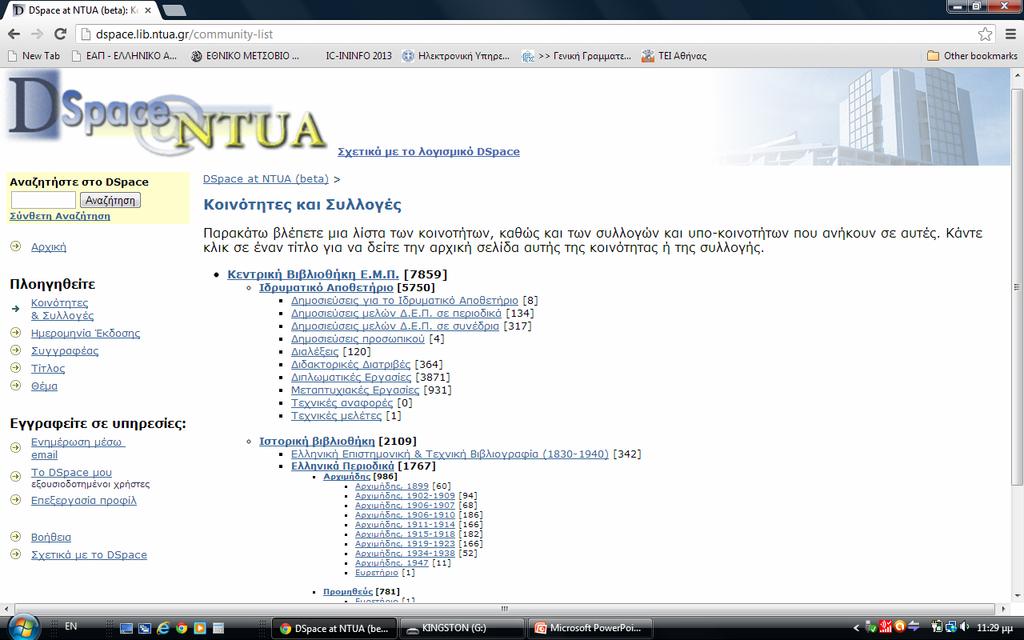Screen dimensions: 1024x640
Task: Open the EN language indicator on the taskbar
Action: coord(71,626)
